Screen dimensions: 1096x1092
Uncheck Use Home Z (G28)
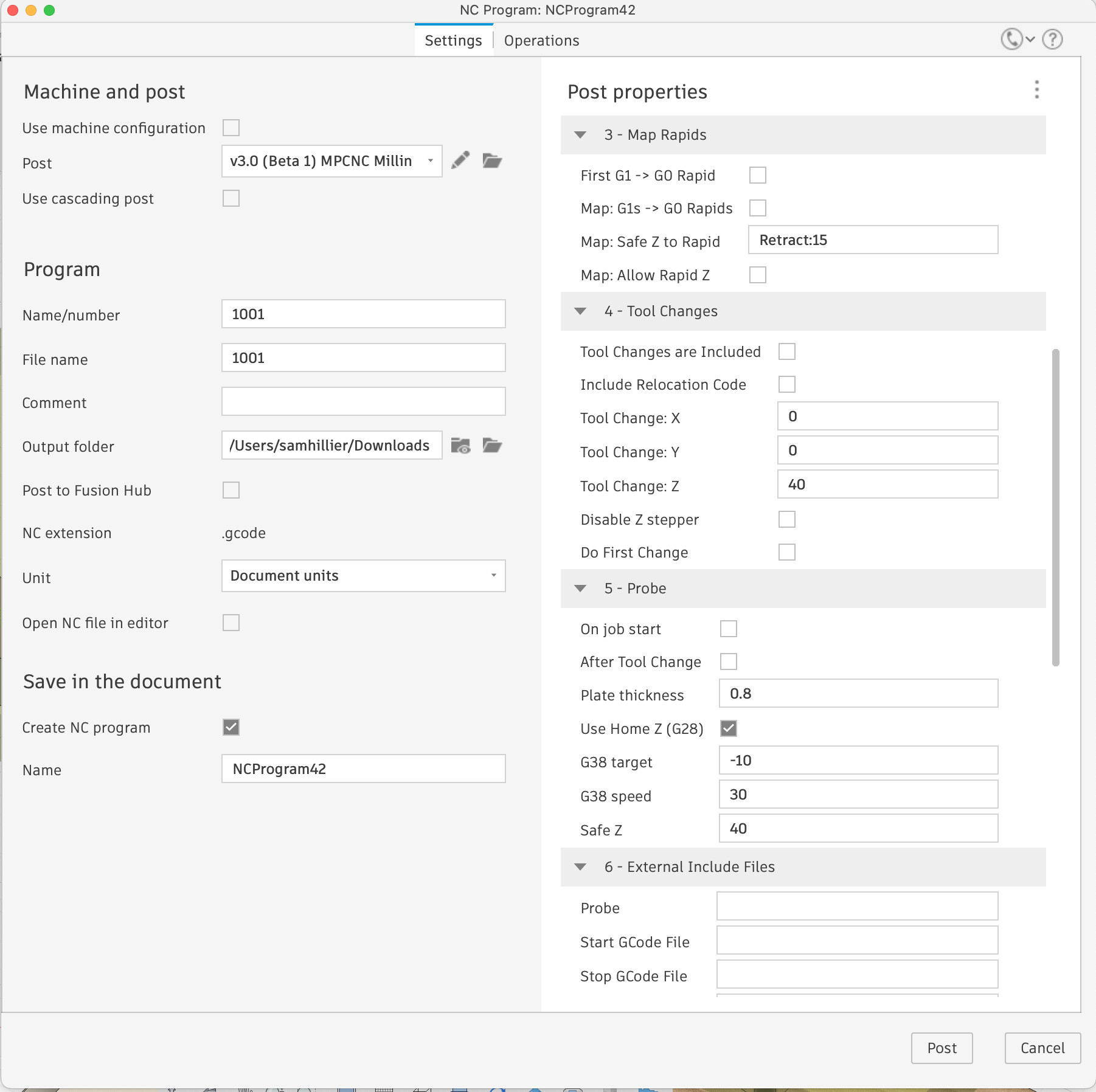click(728, 728)
